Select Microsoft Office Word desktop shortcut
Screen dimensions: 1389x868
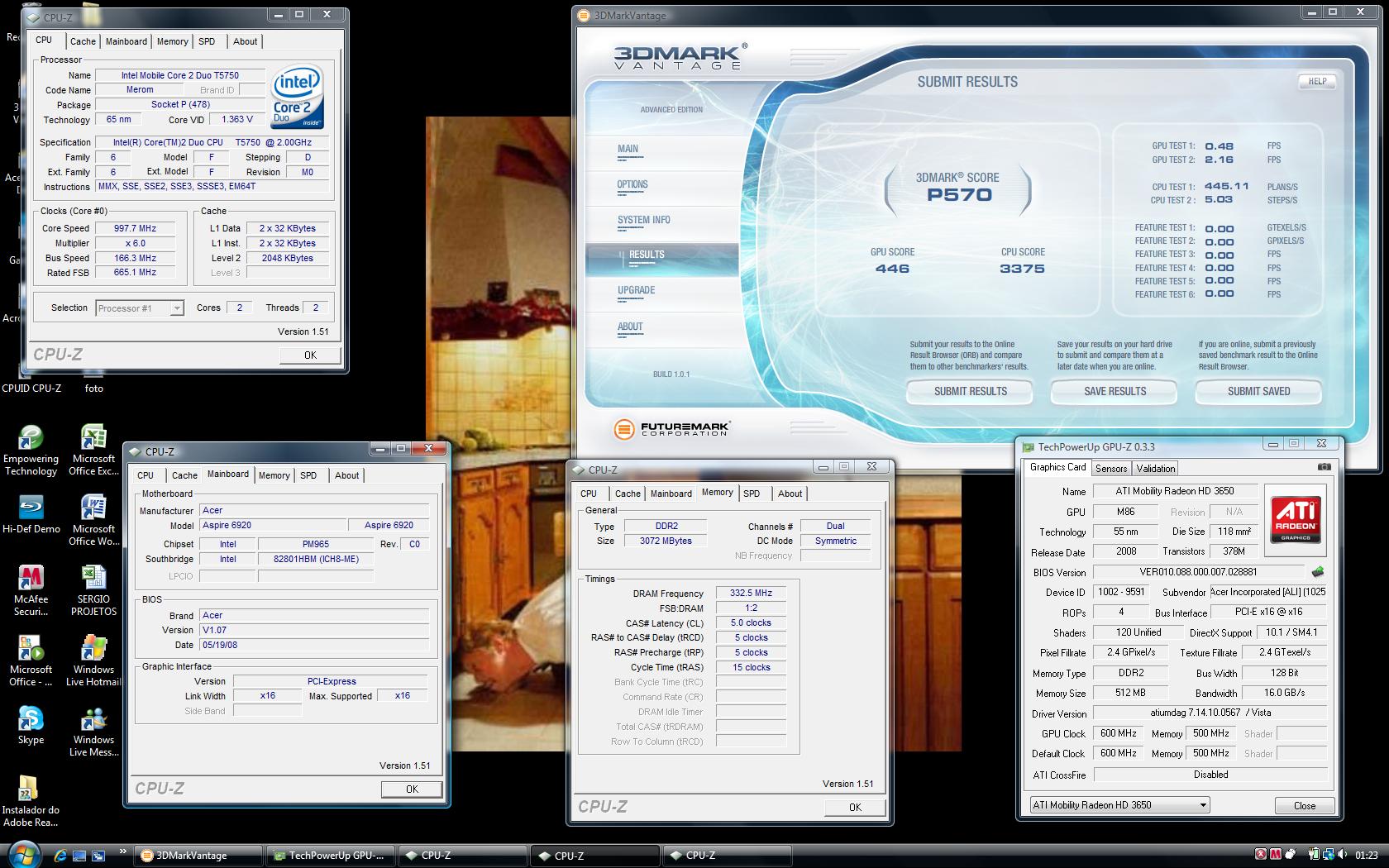pyautogui.click(x=93, y=521)
